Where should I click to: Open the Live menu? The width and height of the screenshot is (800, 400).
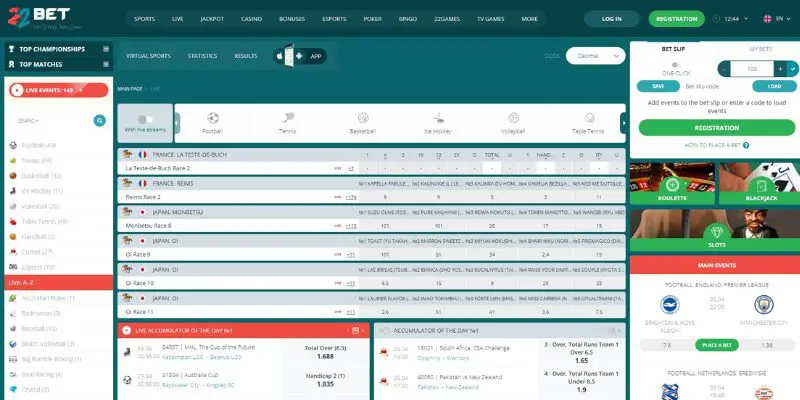pyautogui.click(x=178, y=19)
